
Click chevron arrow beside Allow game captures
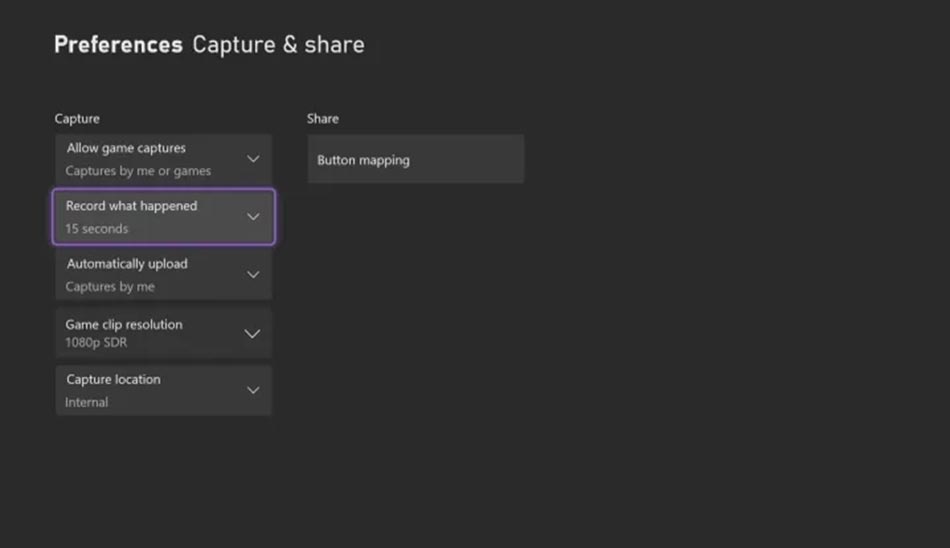[x=253, y=159]
